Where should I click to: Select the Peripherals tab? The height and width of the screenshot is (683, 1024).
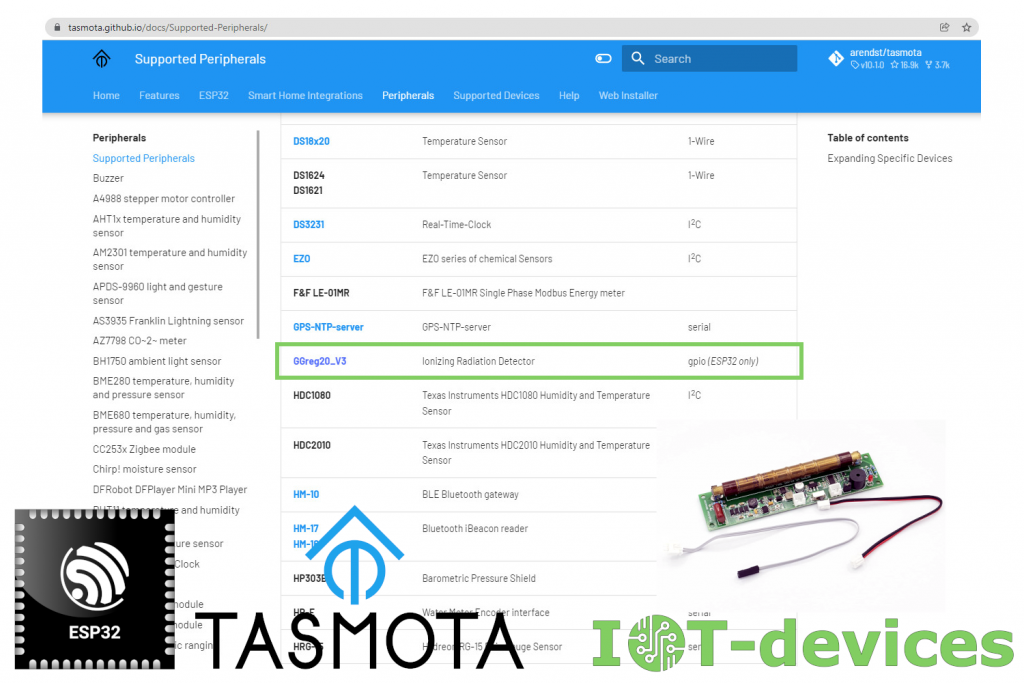408,95
